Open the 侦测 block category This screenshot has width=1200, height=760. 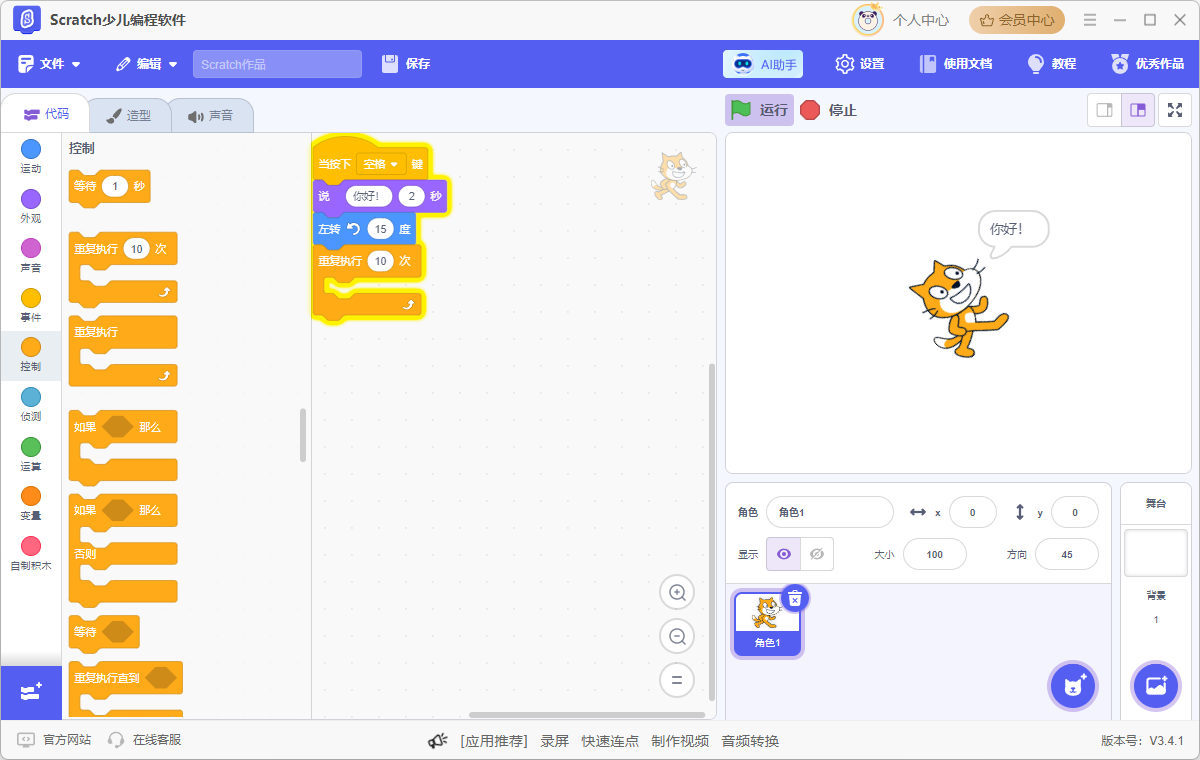pyautogui.click(x=31, y=405)
